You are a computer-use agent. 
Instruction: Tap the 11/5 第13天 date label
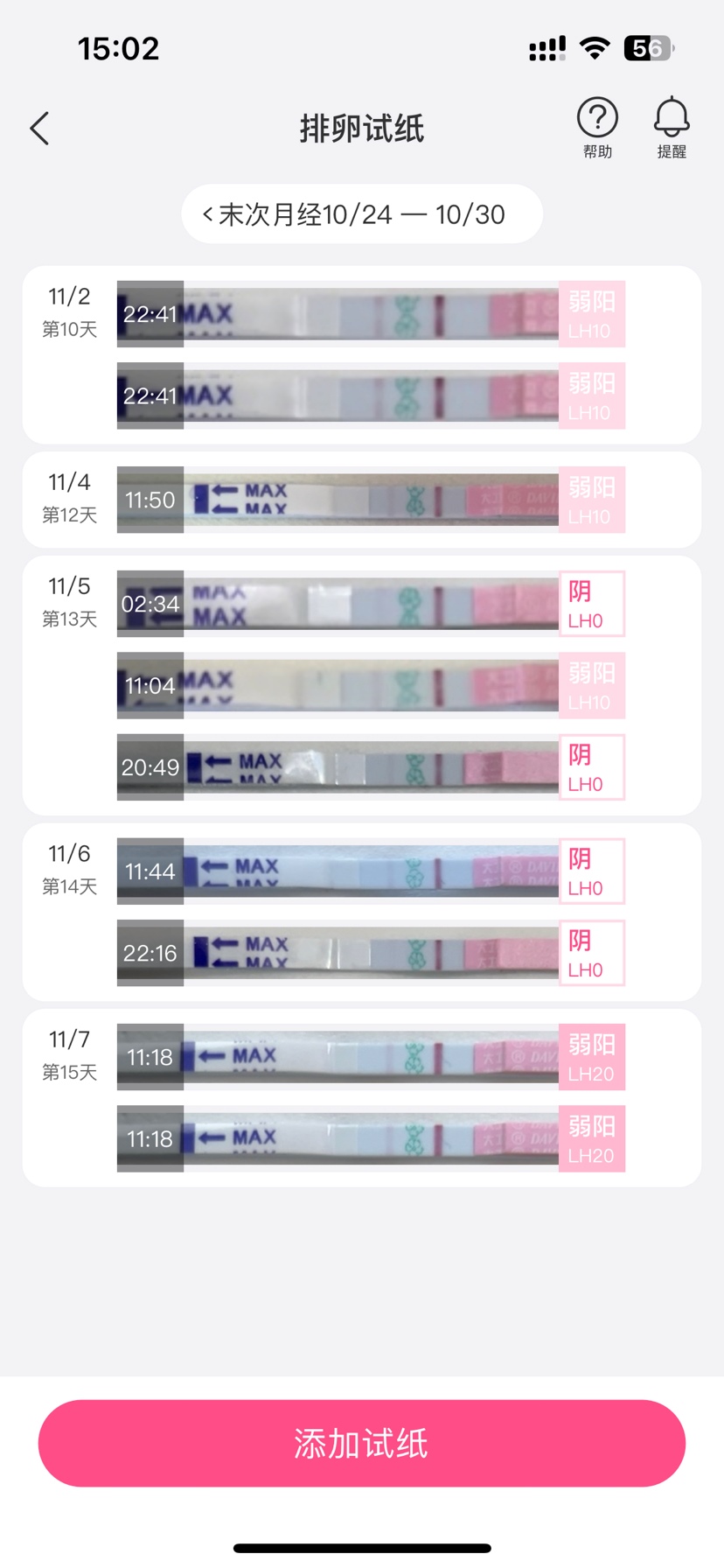(69, 601)
